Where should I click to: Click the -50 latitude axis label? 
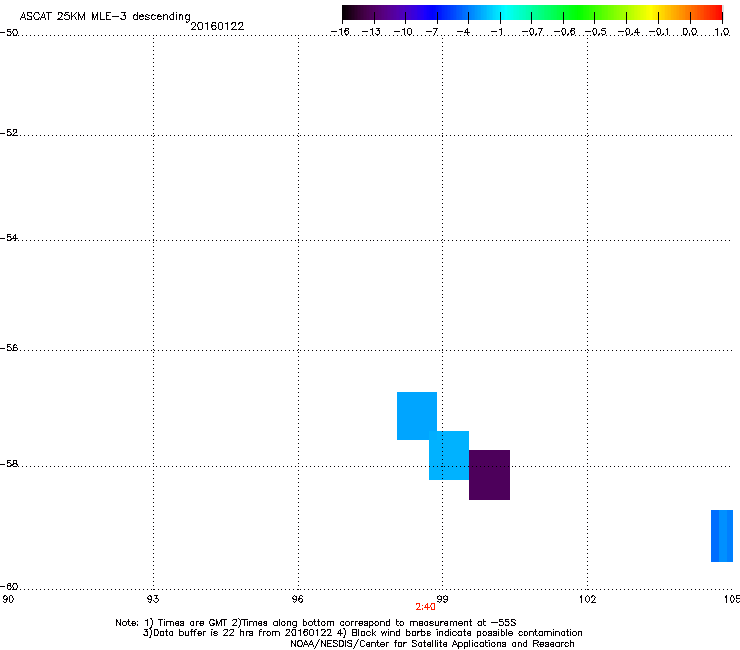9,33
